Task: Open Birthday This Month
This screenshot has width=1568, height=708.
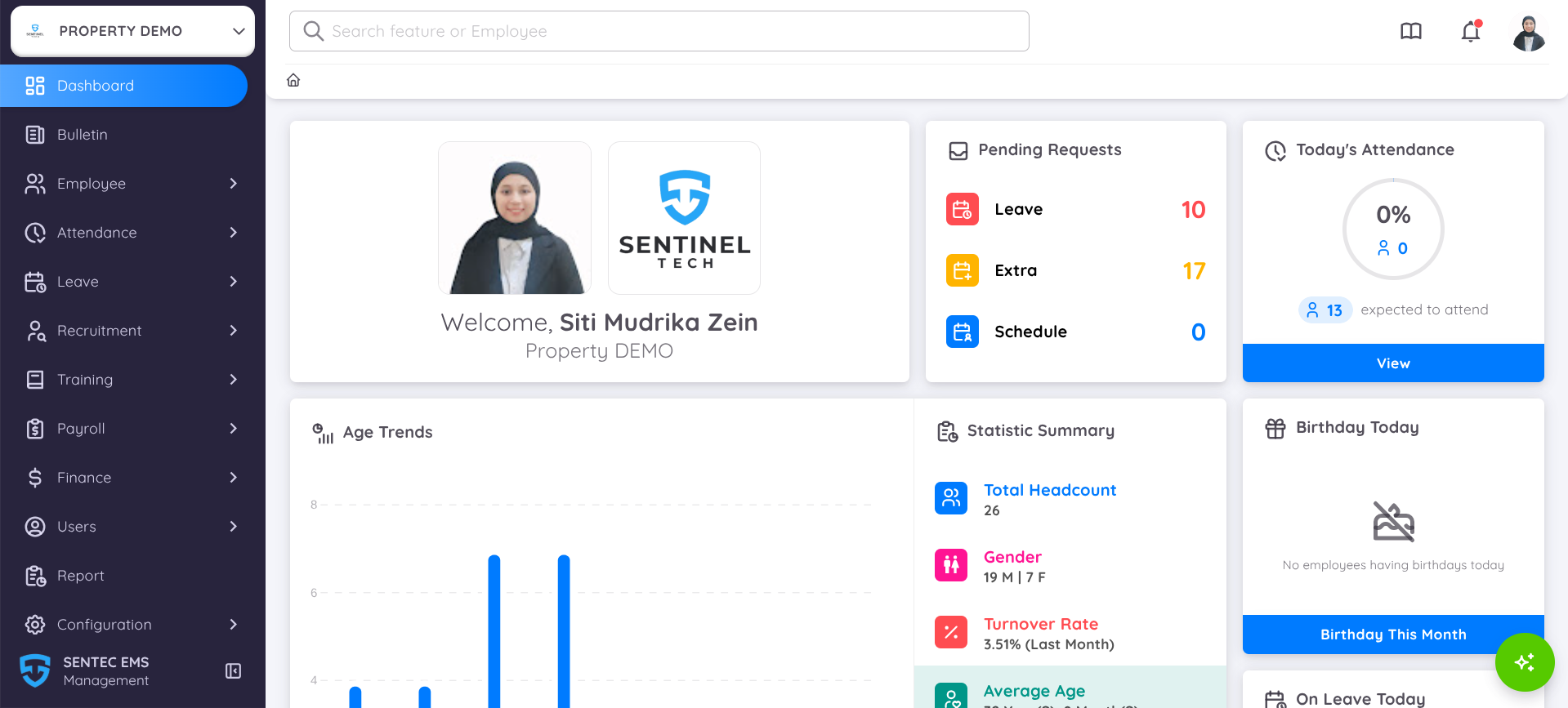Action: tap(1392, 634)
